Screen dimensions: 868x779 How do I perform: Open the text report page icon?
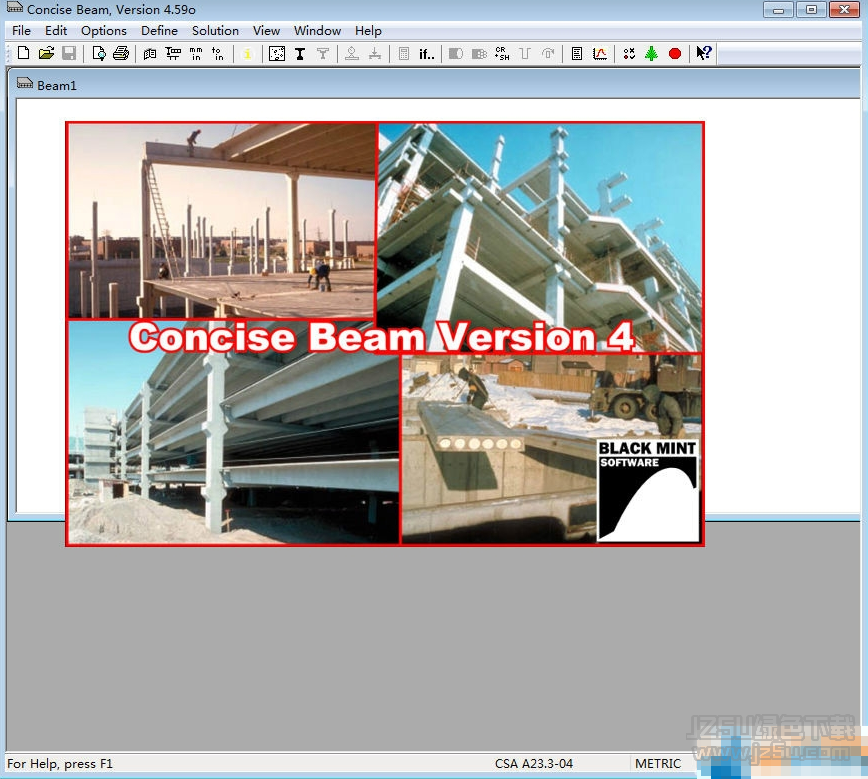(x=577, y=54)
